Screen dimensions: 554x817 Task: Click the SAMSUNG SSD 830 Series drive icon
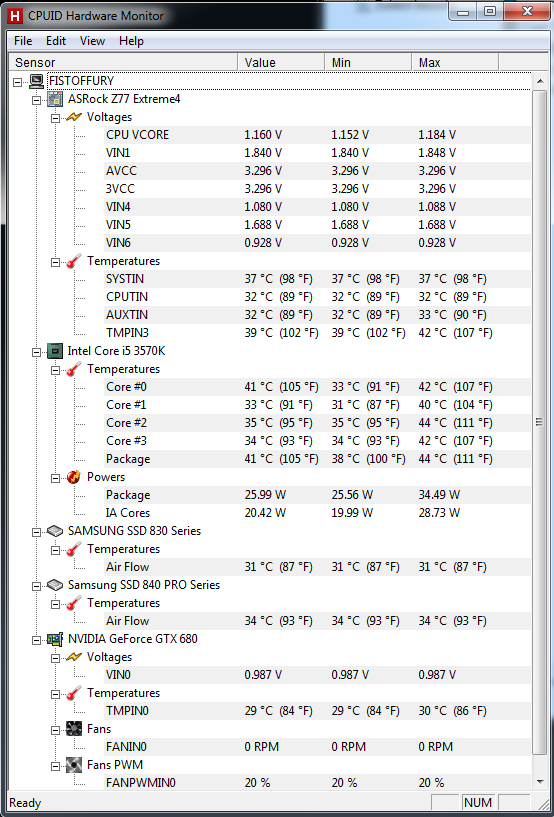click(55, 531)
